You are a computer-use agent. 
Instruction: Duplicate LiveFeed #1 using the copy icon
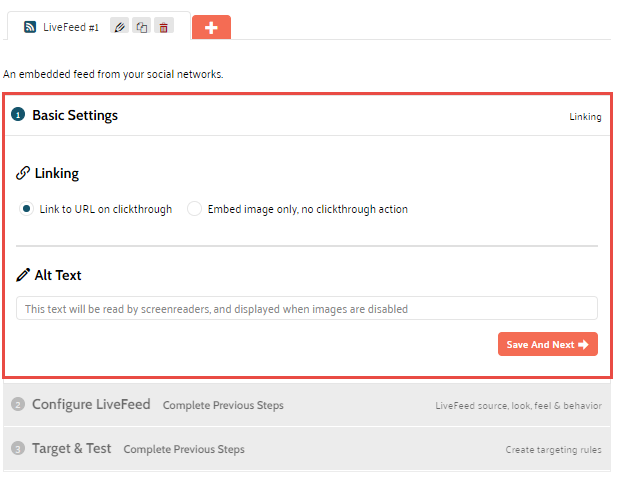(x=142, y=27)
